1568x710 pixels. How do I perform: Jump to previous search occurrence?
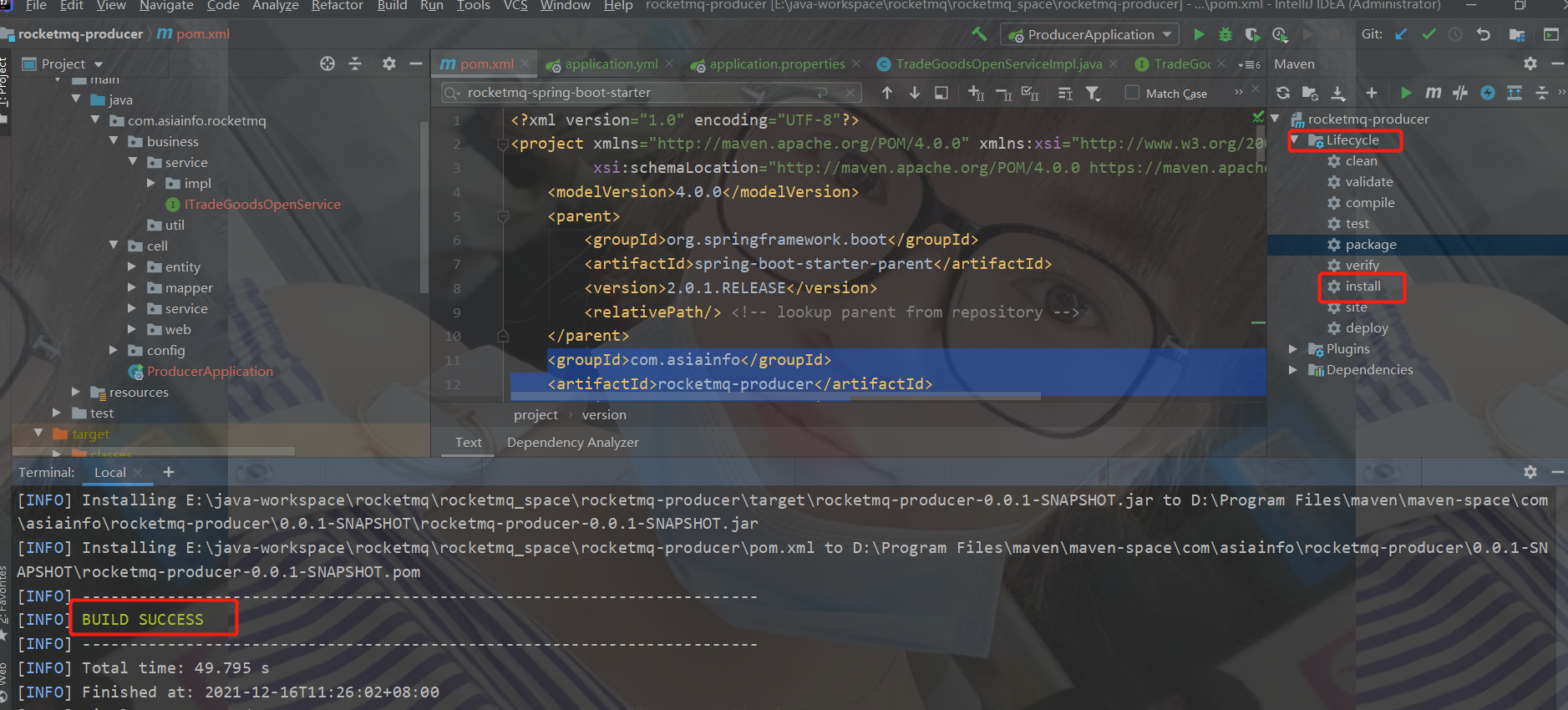point(887,93)
